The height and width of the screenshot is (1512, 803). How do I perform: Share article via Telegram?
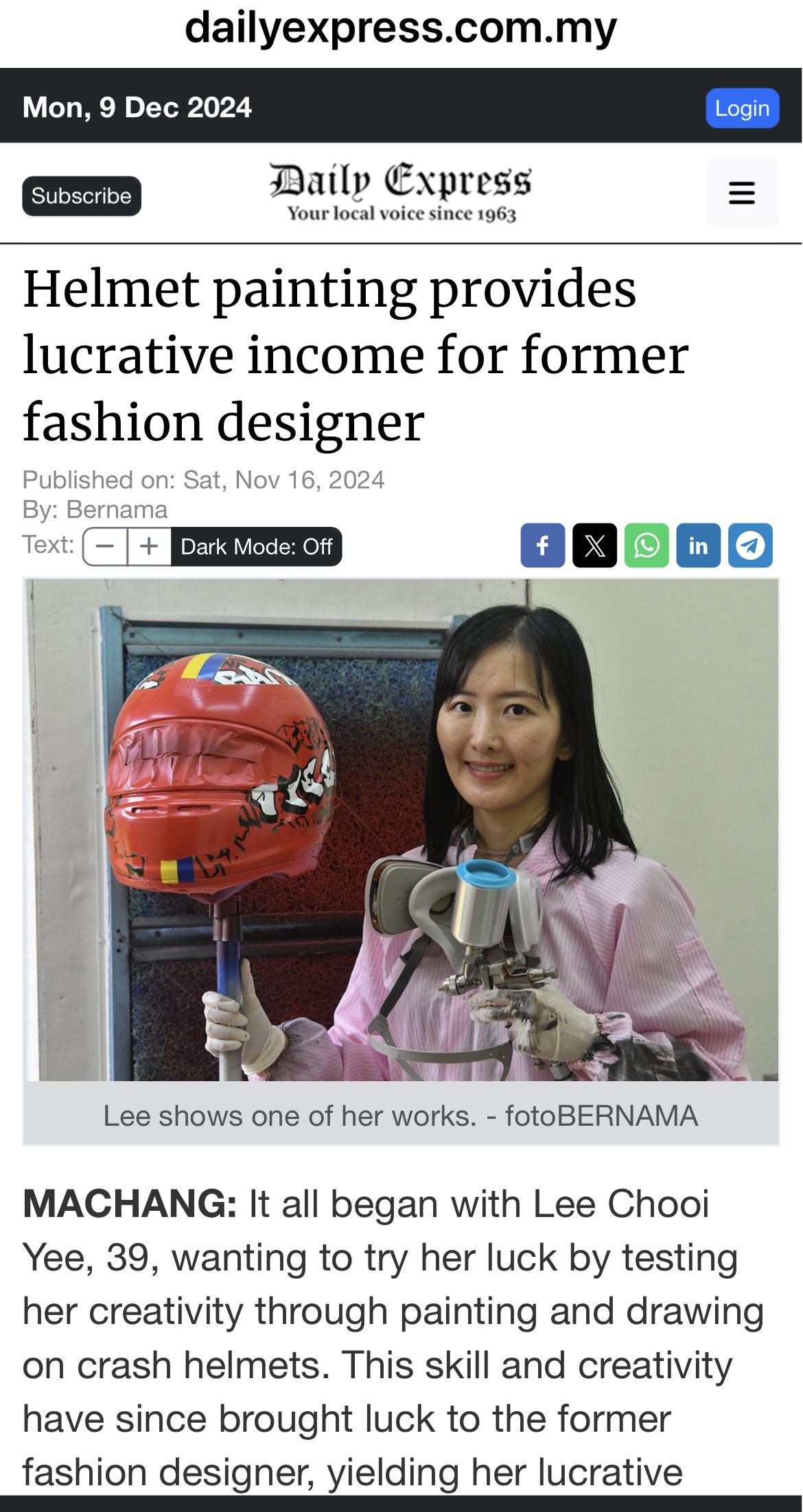tap(750, 545)
